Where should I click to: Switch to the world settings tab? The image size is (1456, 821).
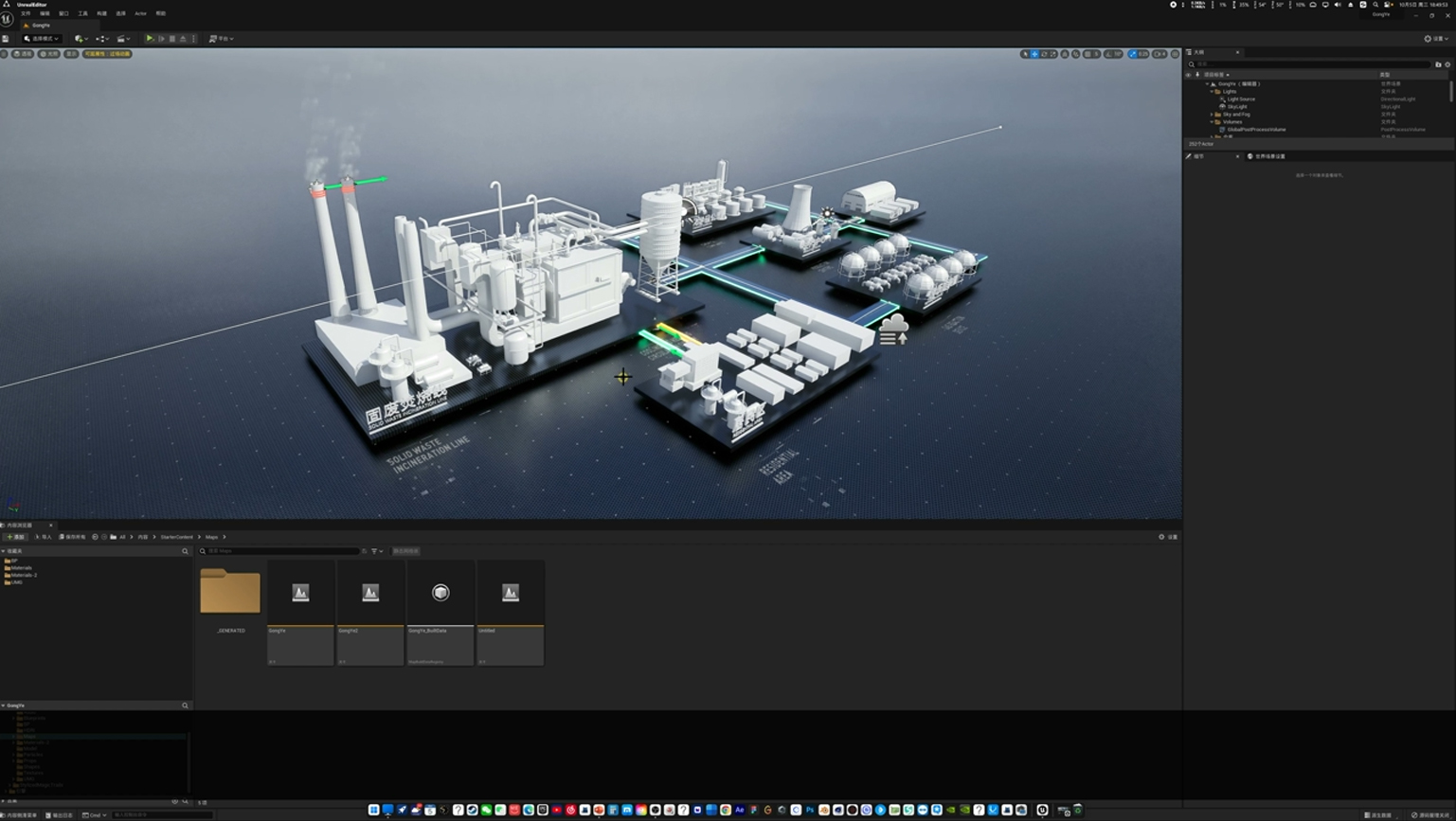tap(1267, 156)
